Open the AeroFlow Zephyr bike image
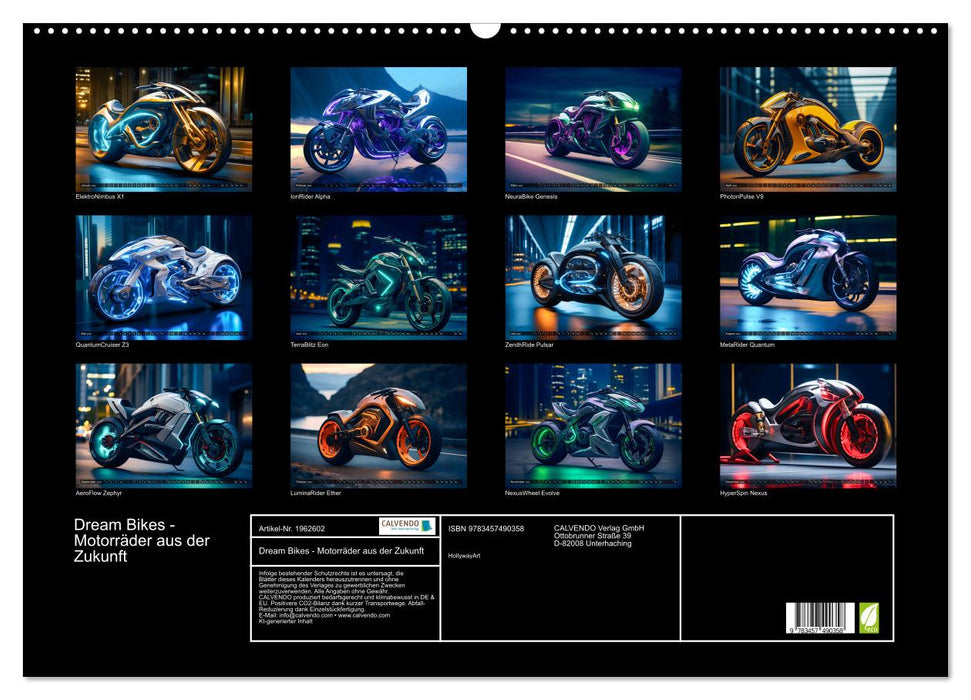Image resolution: width=971 pixels, height=700 pixels. click(x=164, y=425)
